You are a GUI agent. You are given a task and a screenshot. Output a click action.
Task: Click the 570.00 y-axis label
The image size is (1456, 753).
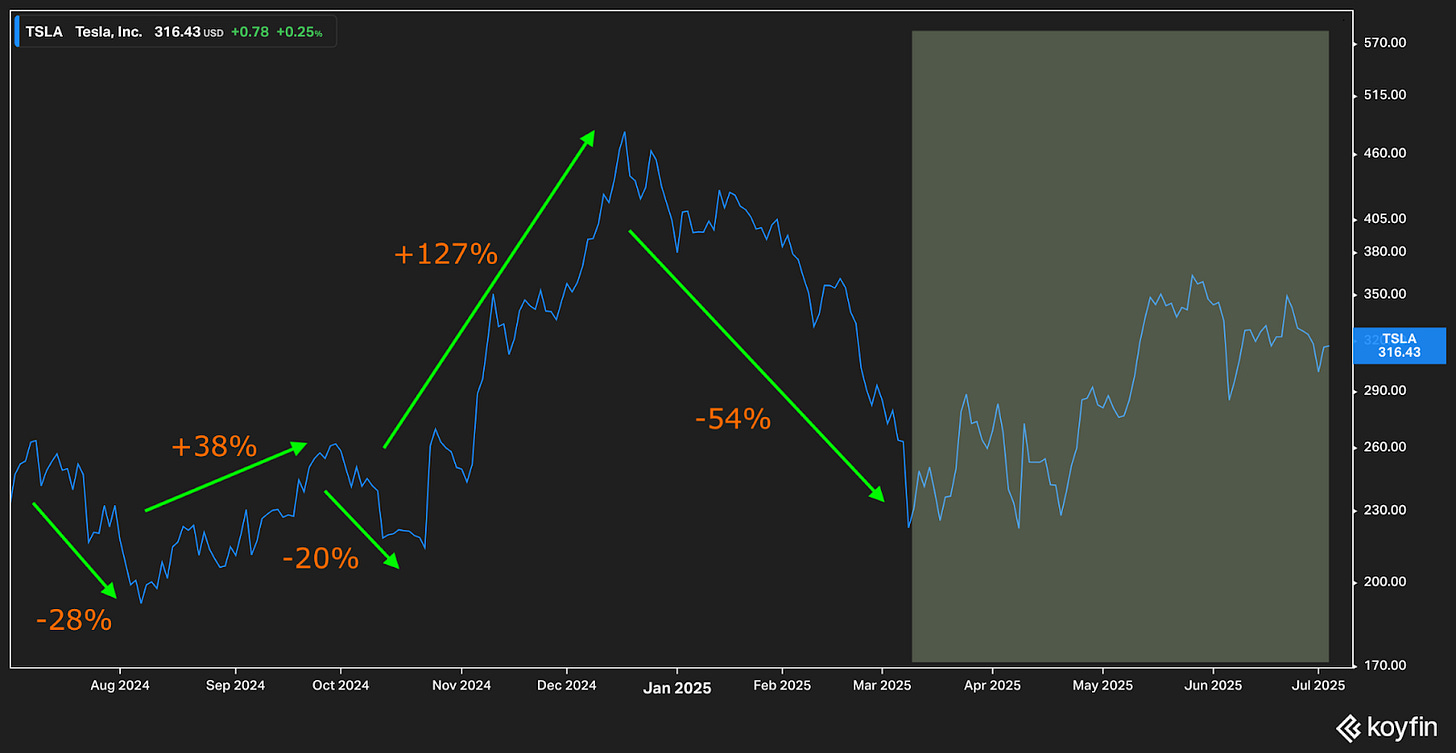pos(1385,43)
